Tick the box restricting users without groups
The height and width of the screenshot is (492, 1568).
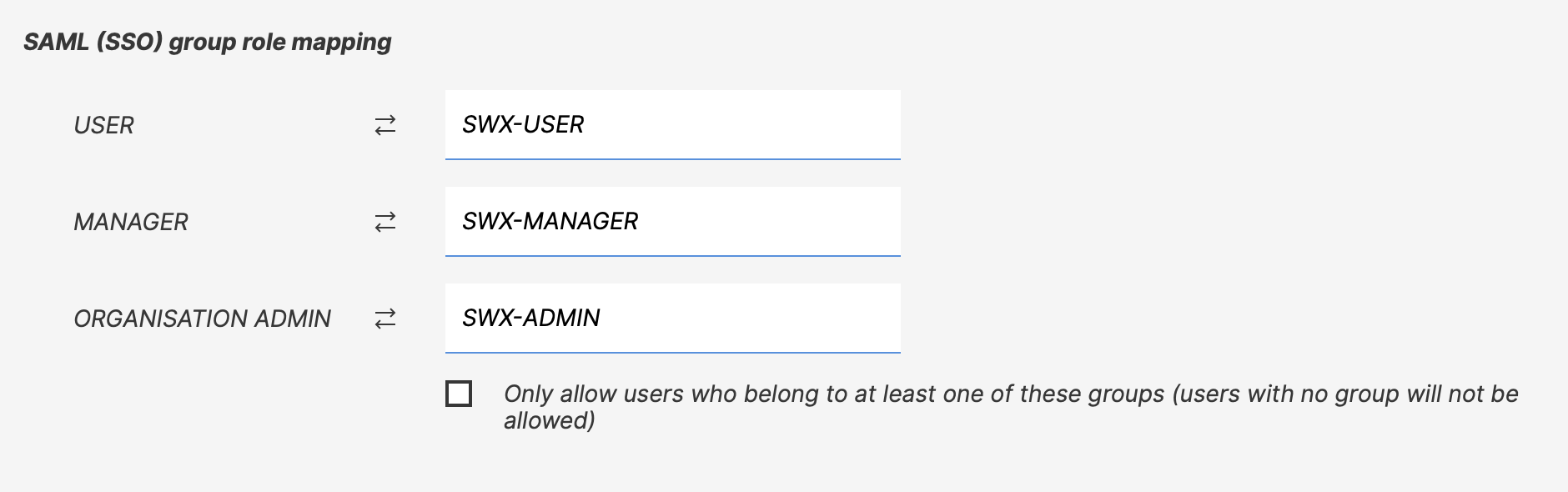click(459, 394)
